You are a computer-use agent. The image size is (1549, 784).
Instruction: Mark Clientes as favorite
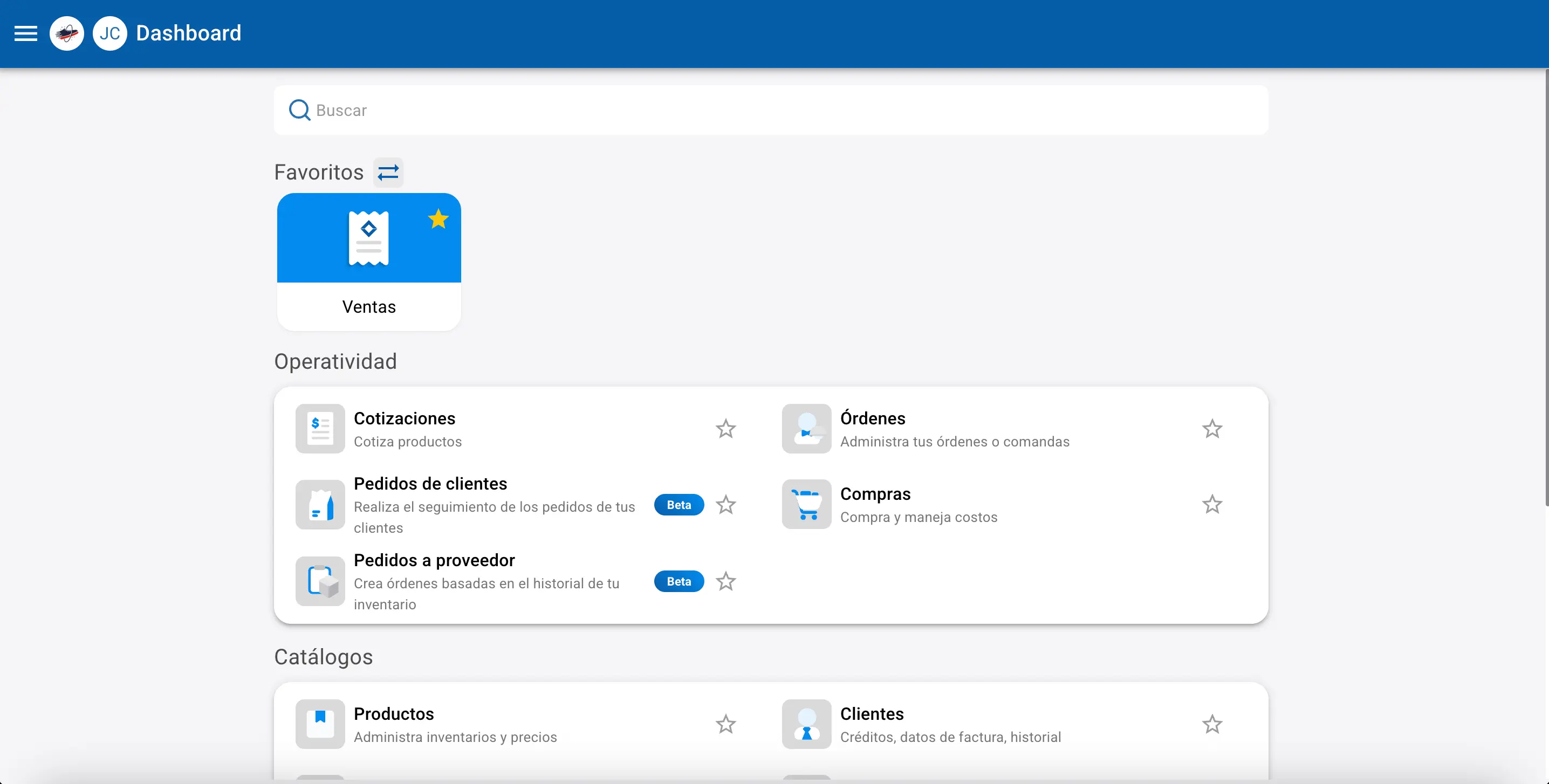click(x=1212, y=724)
